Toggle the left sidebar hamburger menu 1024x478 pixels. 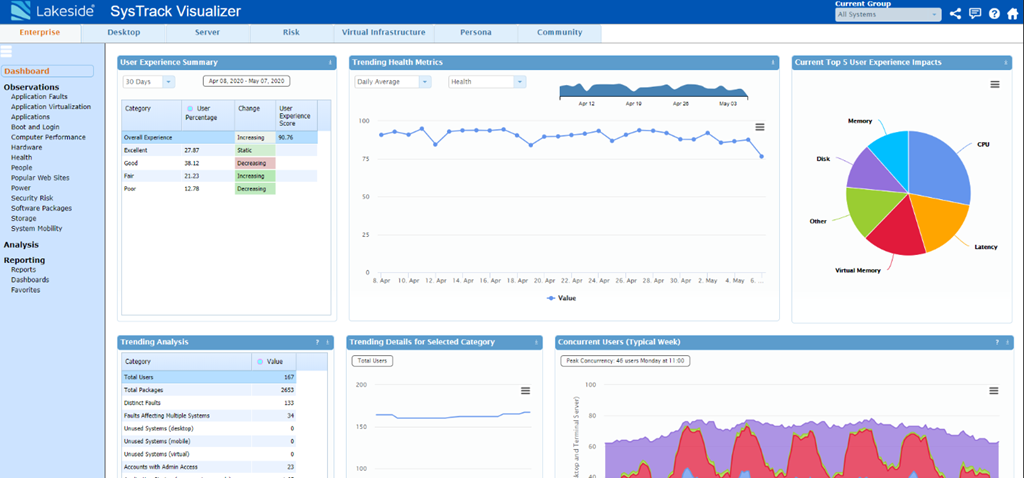click(6, 51)
